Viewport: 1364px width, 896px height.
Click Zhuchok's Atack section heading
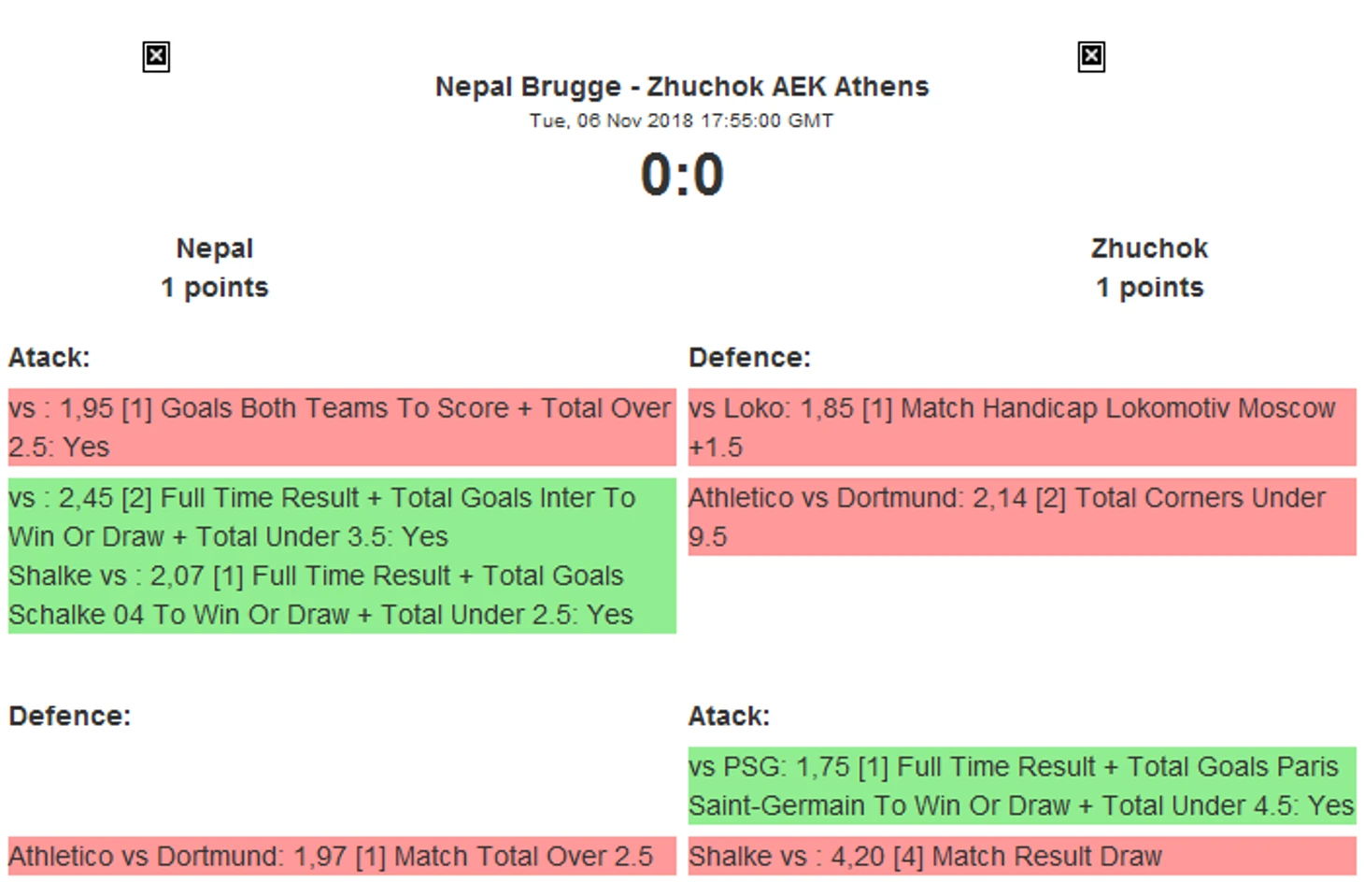[730, 717]
